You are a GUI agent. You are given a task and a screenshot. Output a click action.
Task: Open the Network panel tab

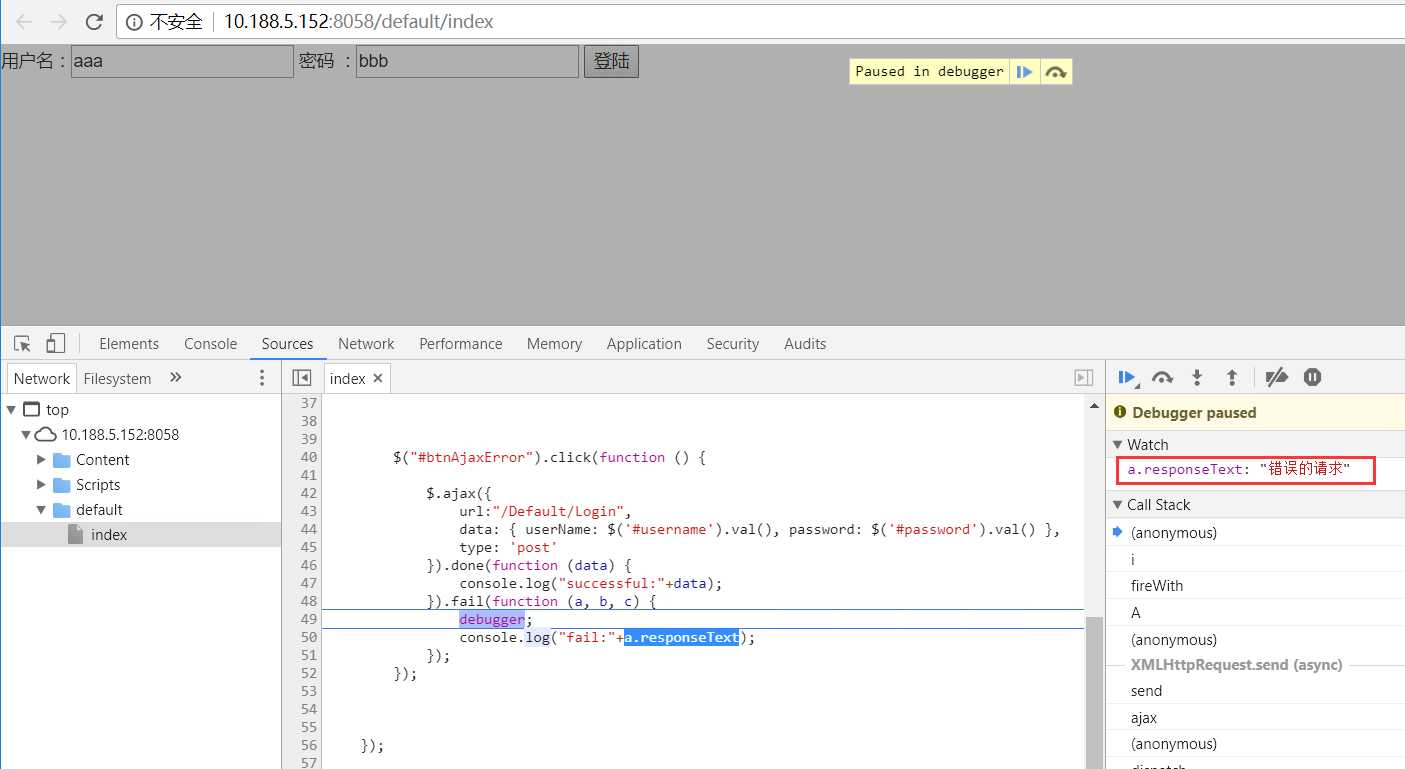(366, 344)
